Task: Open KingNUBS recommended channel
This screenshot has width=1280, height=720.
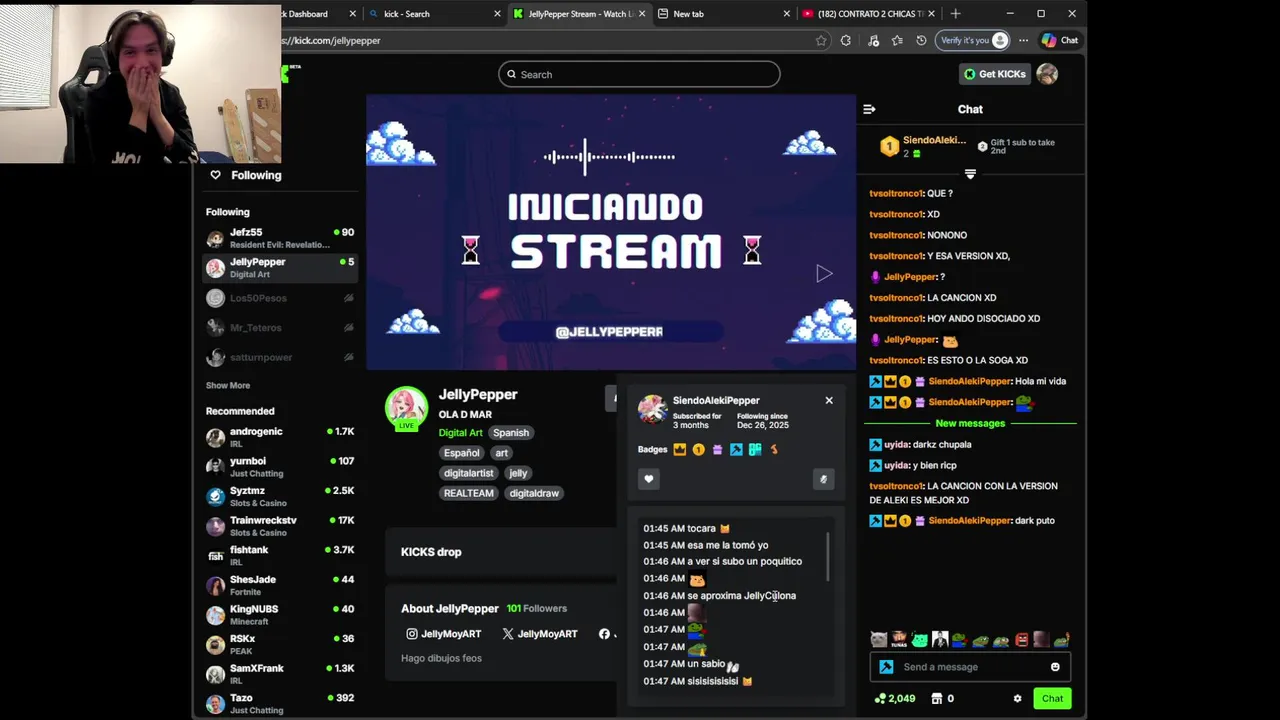Action: 280,614
